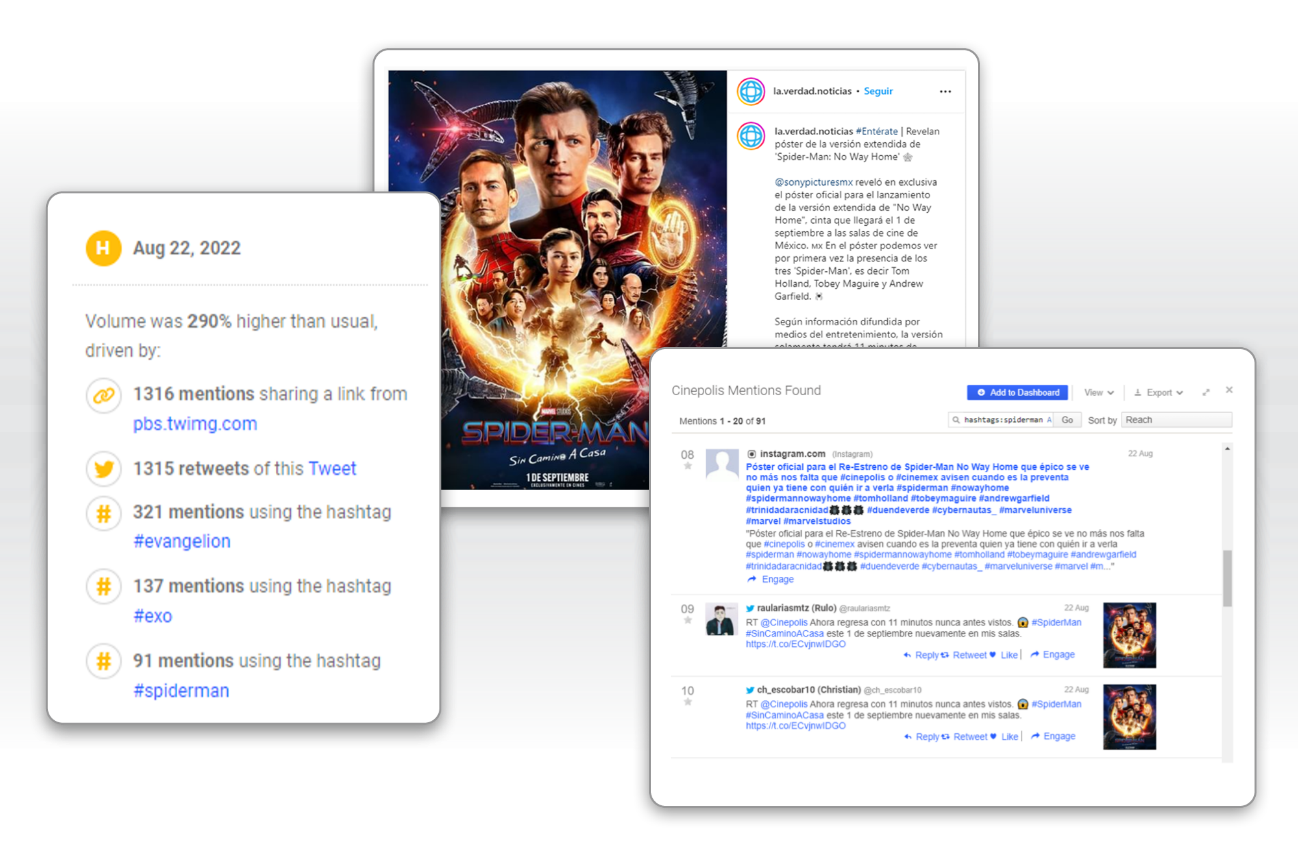Viewport: 1298px width, 863px height.
Task: Star mention number 10
Action: 688,702
